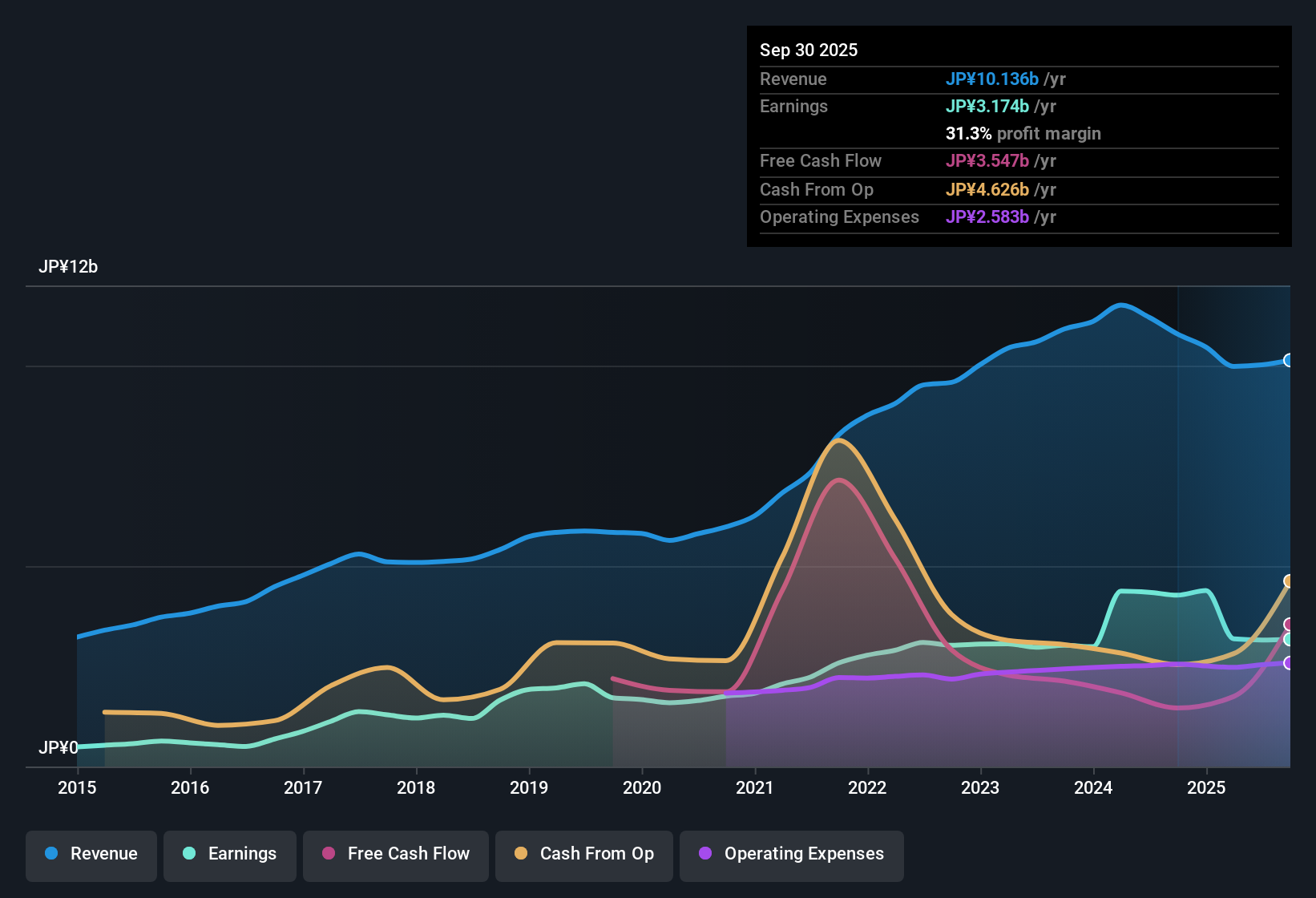Click the Revenue JP¥10.136b tooltip value
1316x898 pixels.
coord(992,79)
